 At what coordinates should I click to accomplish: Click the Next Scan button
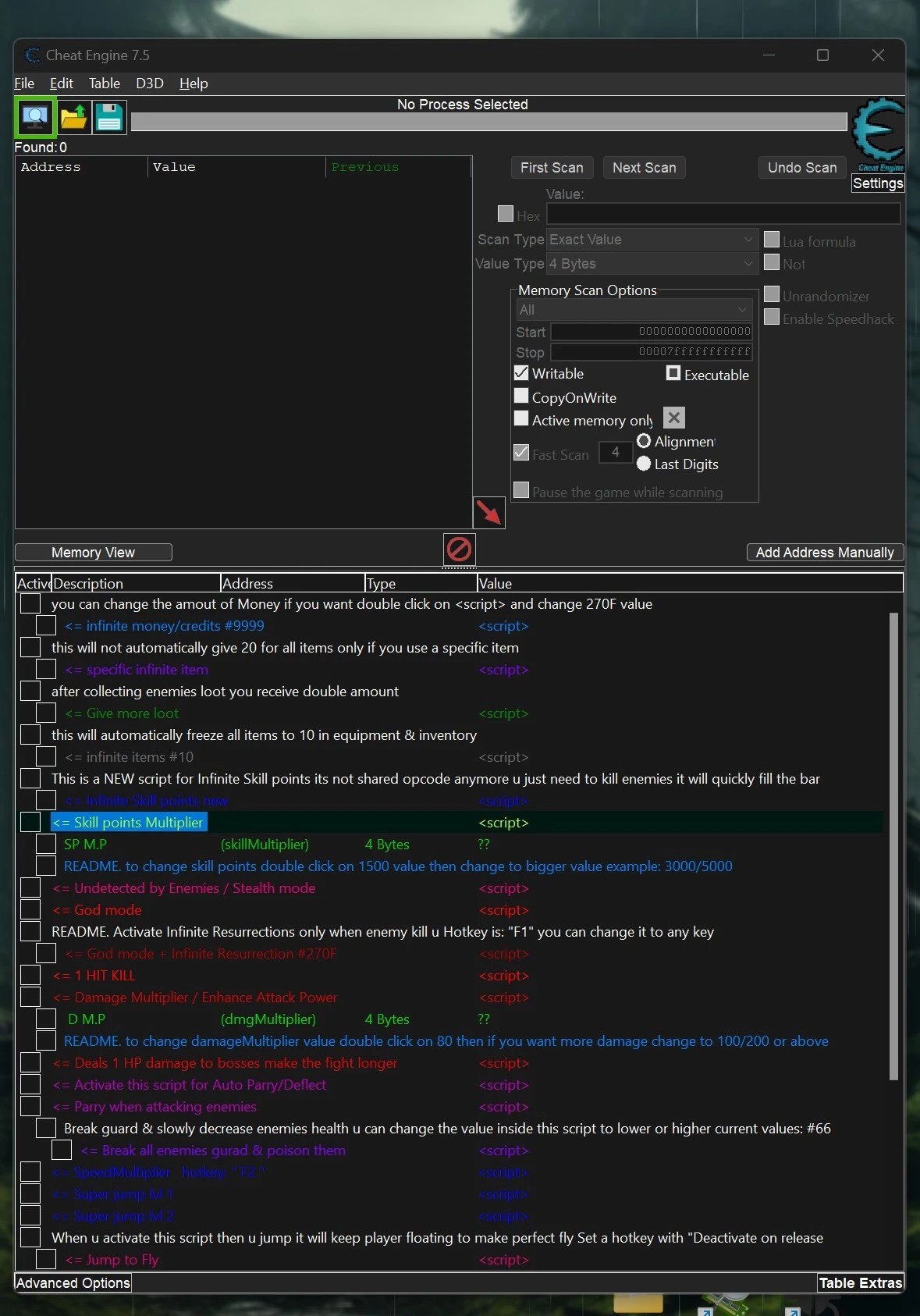pyautogui.click(x=645, y=168)
